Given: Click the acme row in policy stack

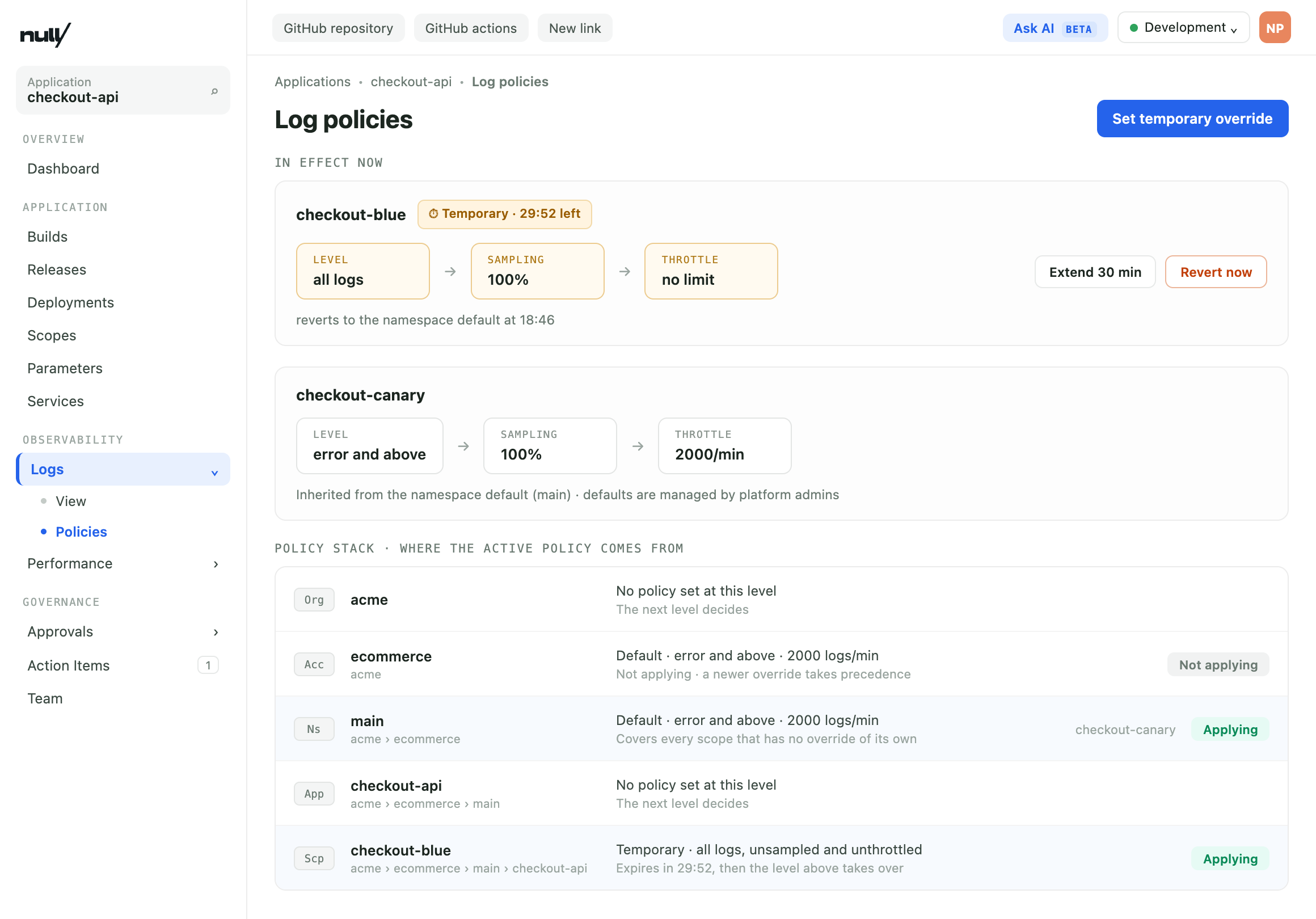Looking at the screenshot, I should coord(781,600).
